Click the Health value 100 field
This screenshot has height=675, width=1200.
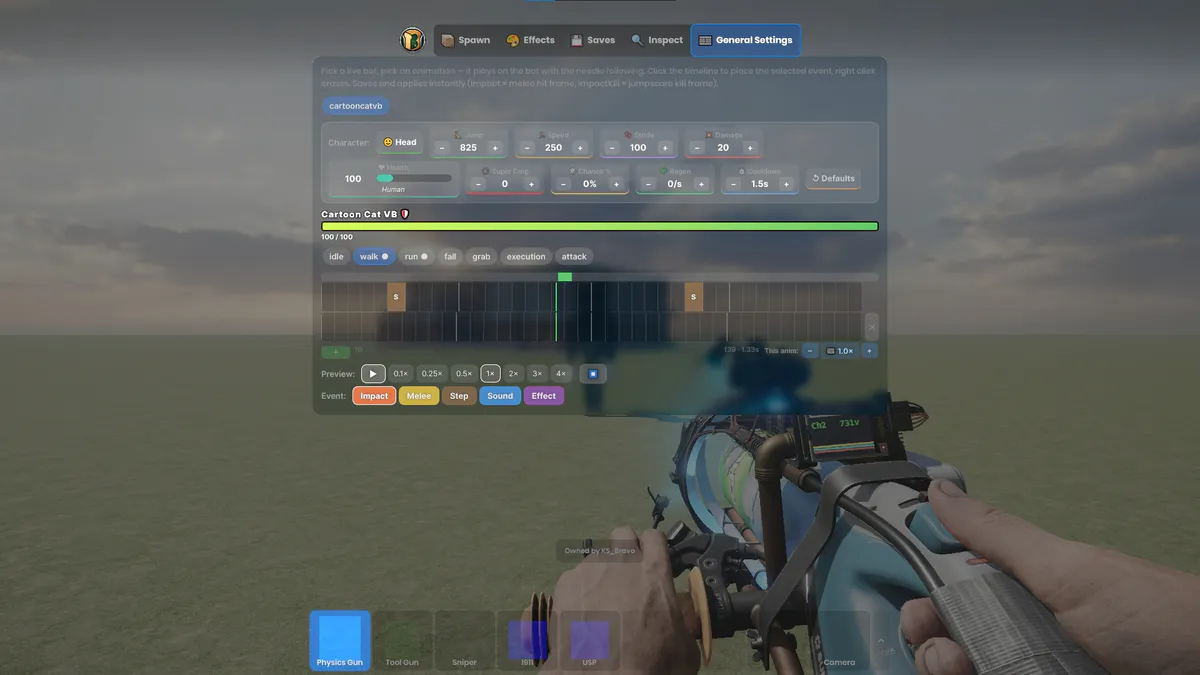click(x=353, y=179)
